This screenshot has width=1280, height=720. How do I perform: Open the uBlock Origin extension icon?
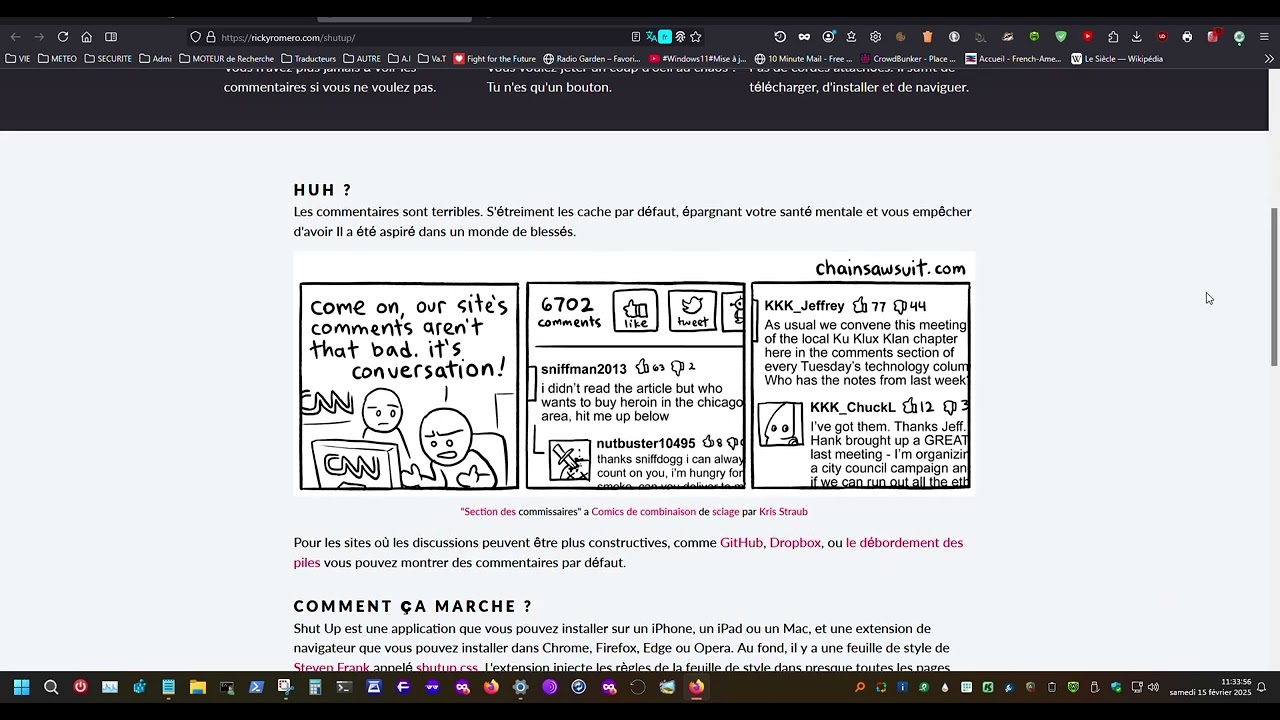coord(1162,37)
